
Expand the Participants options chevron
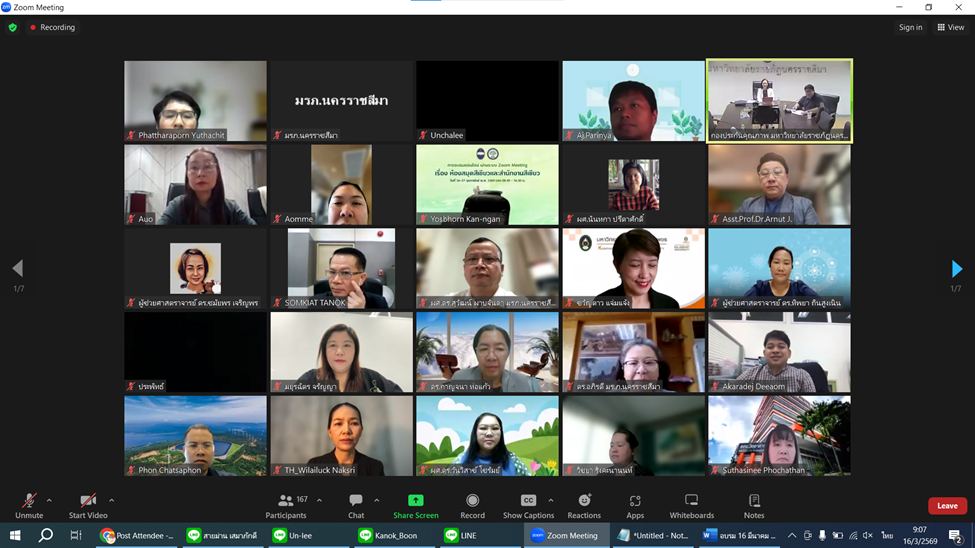(319, 500)
